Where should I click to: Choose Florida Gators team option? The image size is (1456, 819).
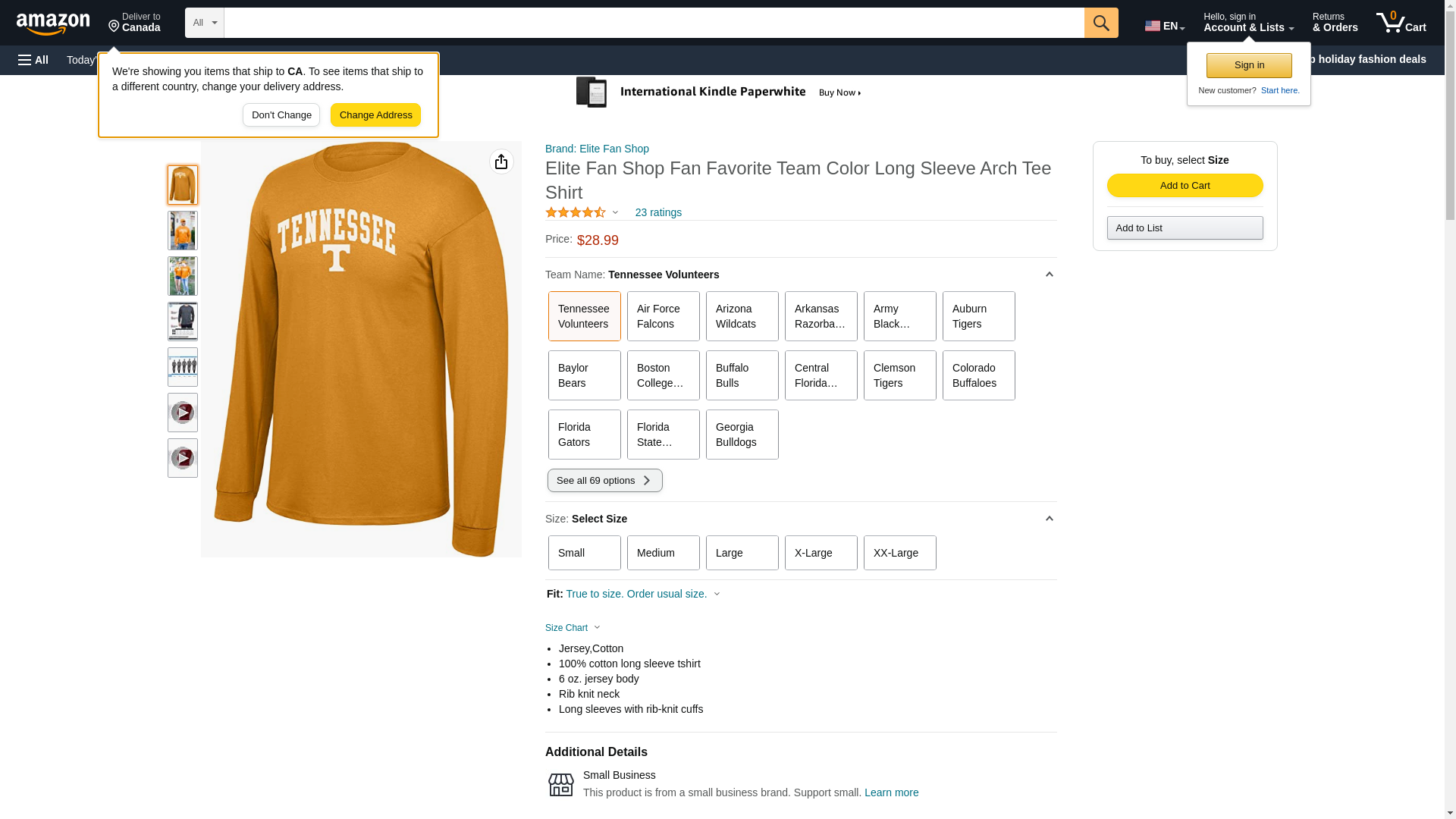[584, 435]
